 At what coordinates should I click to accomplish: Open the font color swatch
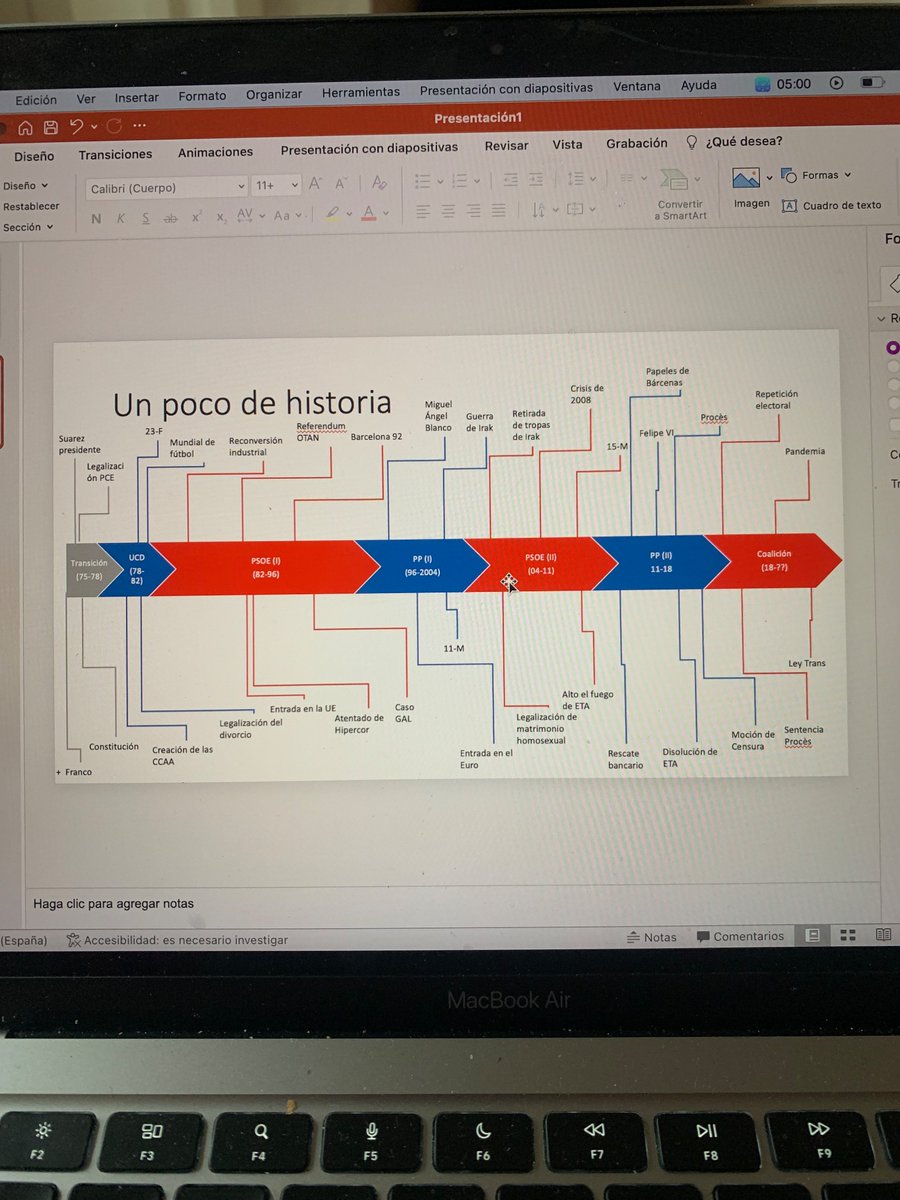pos(368,213)
